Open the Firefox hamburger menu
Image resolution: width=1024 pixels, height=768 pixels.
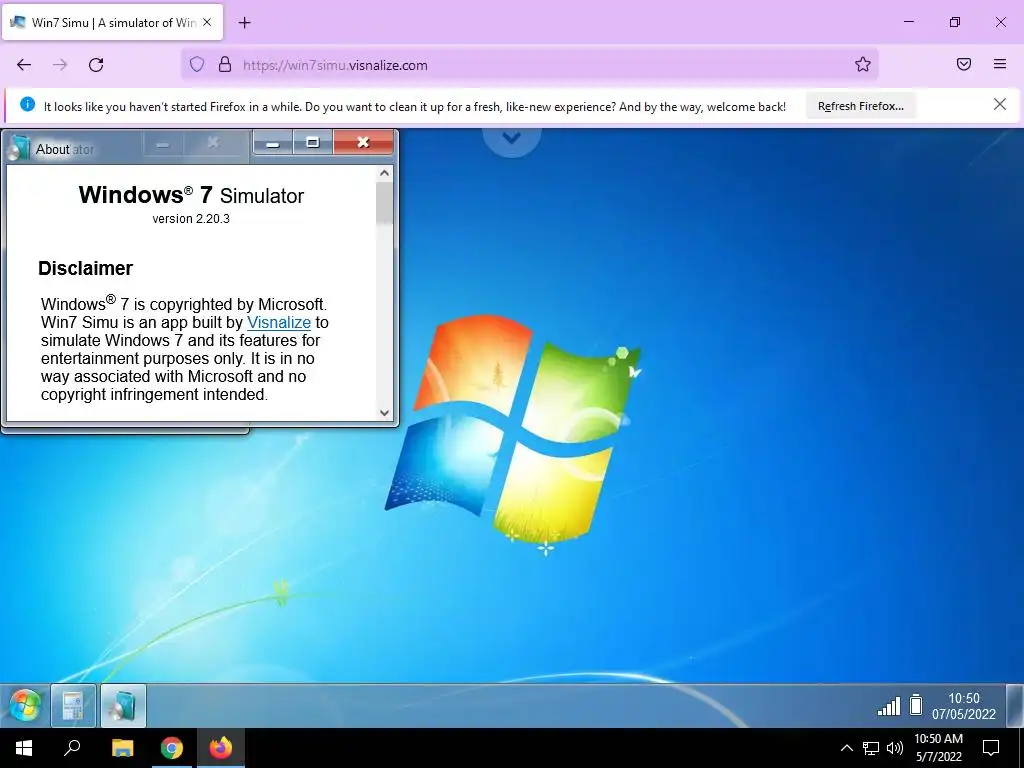(1000, 64)
